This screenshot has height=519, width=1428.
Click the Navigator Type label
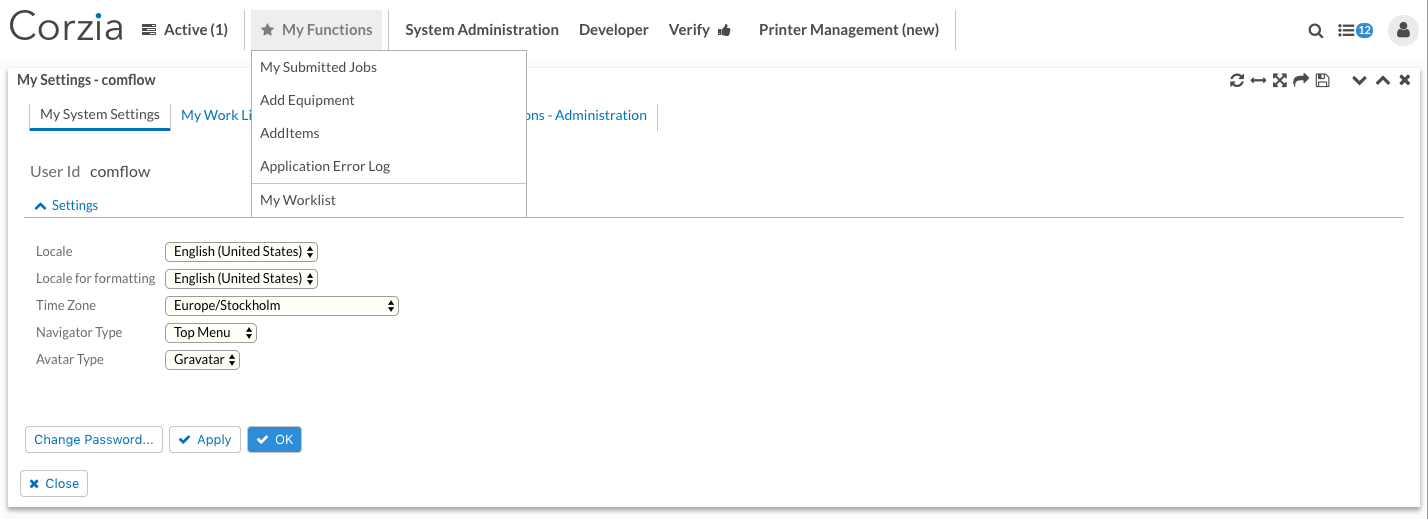tap(79, 333)
